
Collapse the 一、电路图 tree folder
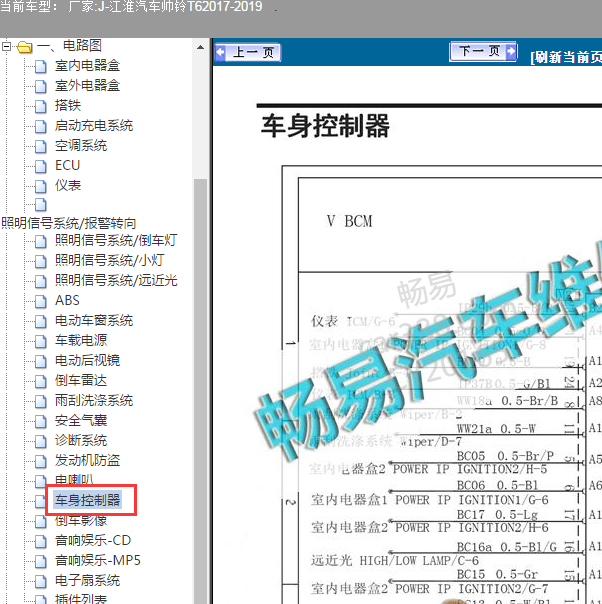[6, 47]
